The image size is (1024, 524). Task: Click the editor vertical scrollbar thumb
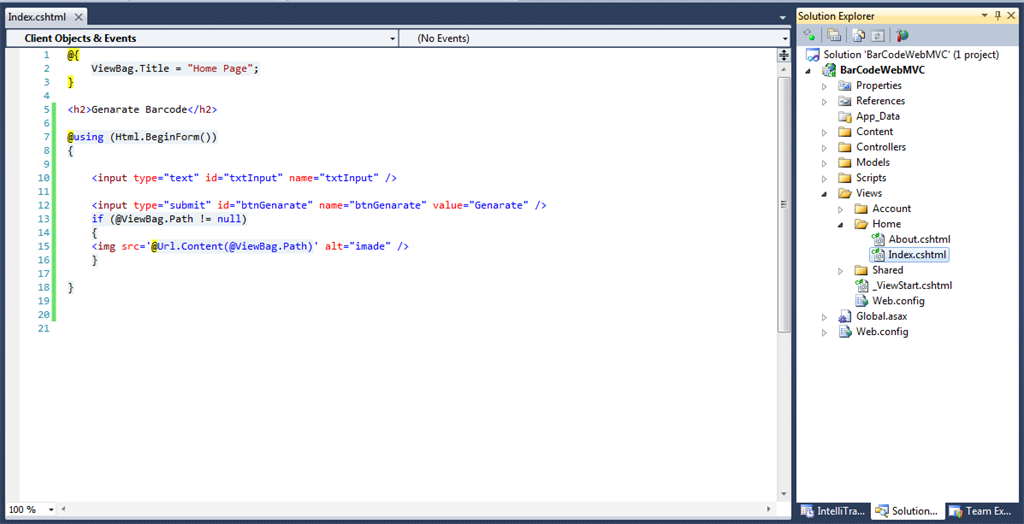click(784, 204)
